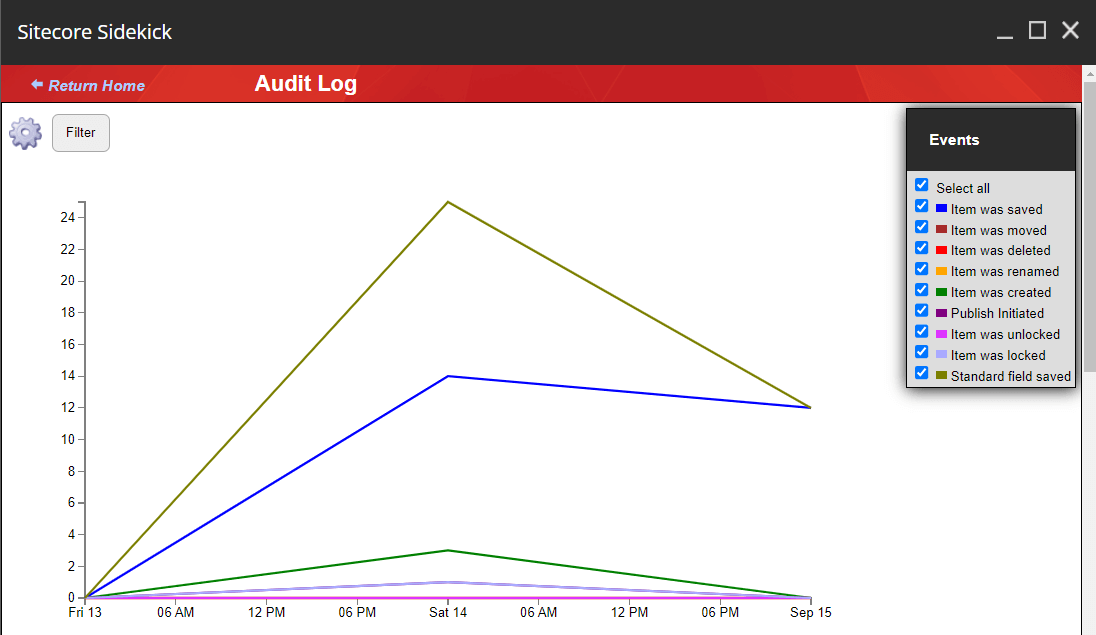Disable the Item was moved checkbox
The height and width of the screenshot is (635, 1096).
click(922, 227)
